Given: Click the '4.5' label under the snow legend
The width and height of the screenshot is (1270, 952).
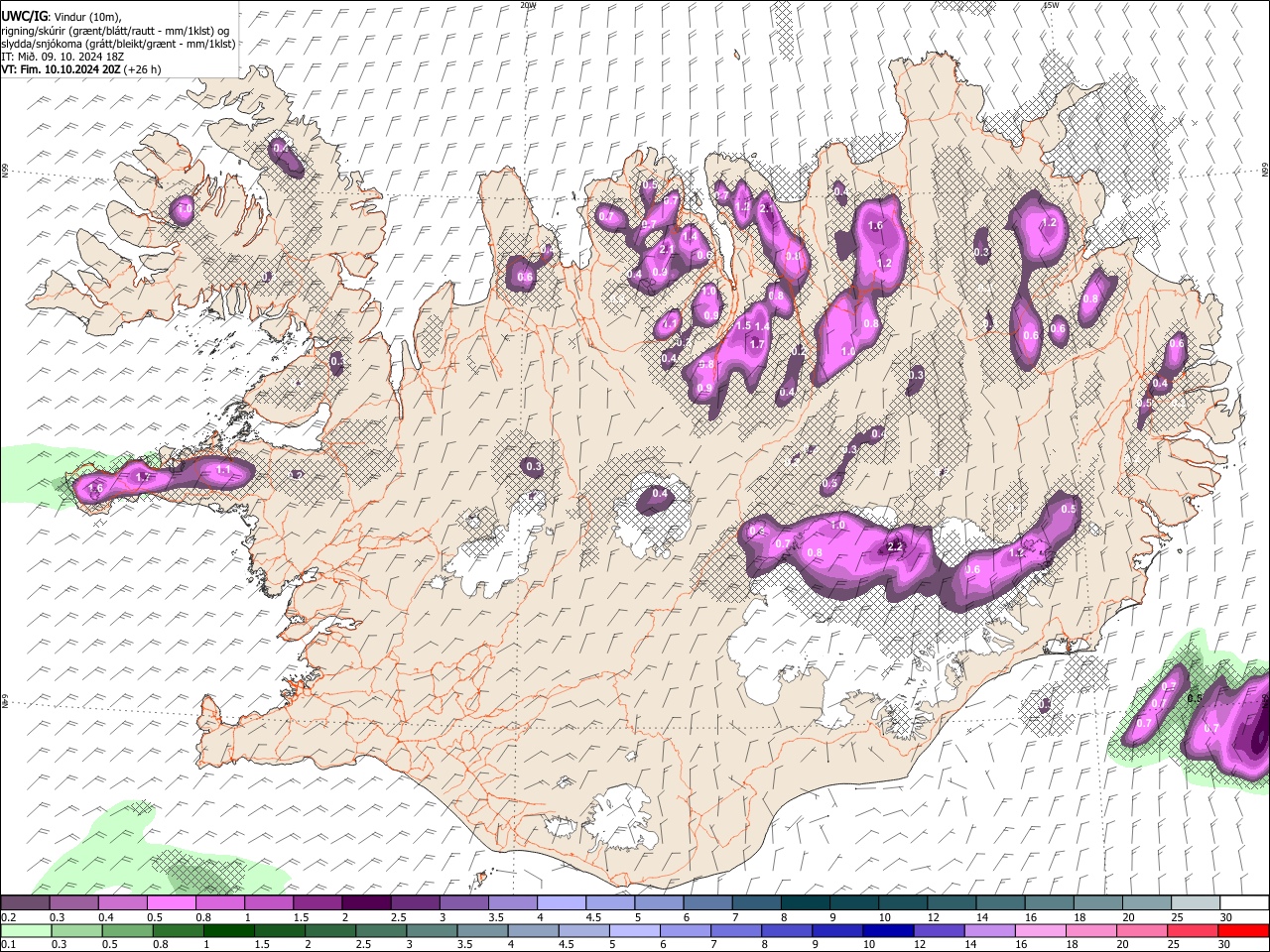Looking at the screenshot, I should point(593,917).
